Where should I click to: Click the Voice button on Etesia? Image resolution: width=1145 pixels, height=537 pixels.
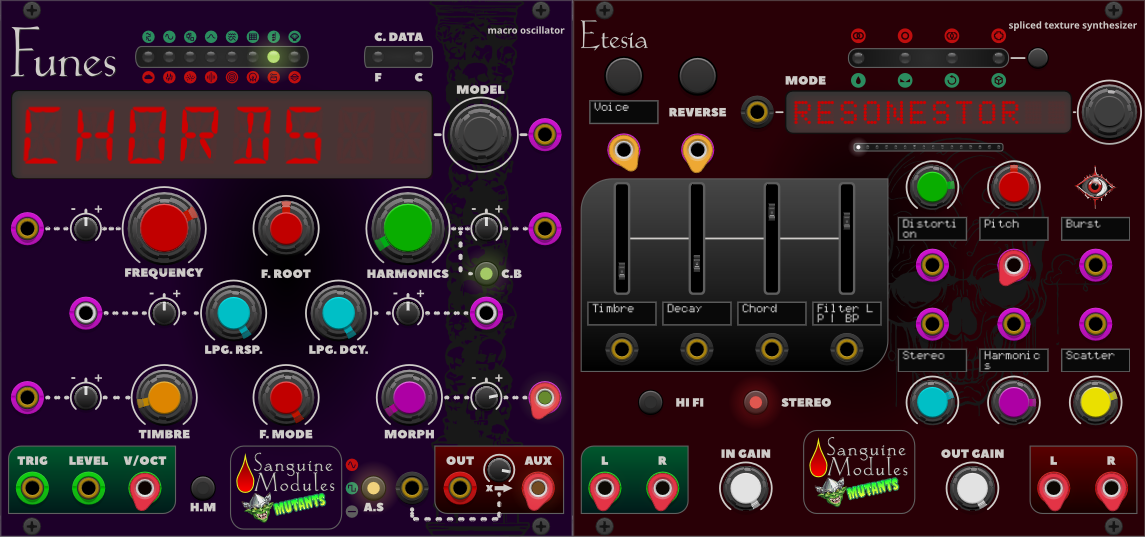click(624, 74)
